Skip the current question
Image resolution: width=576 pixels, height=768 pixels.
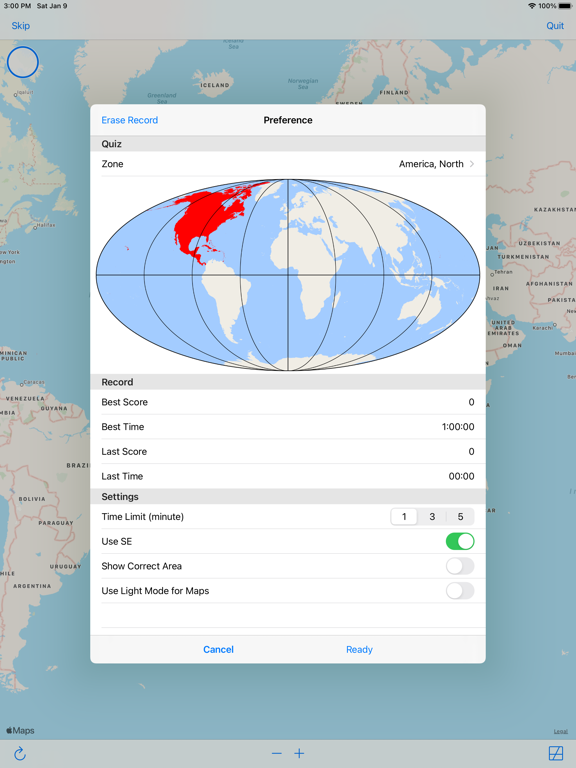21,25
